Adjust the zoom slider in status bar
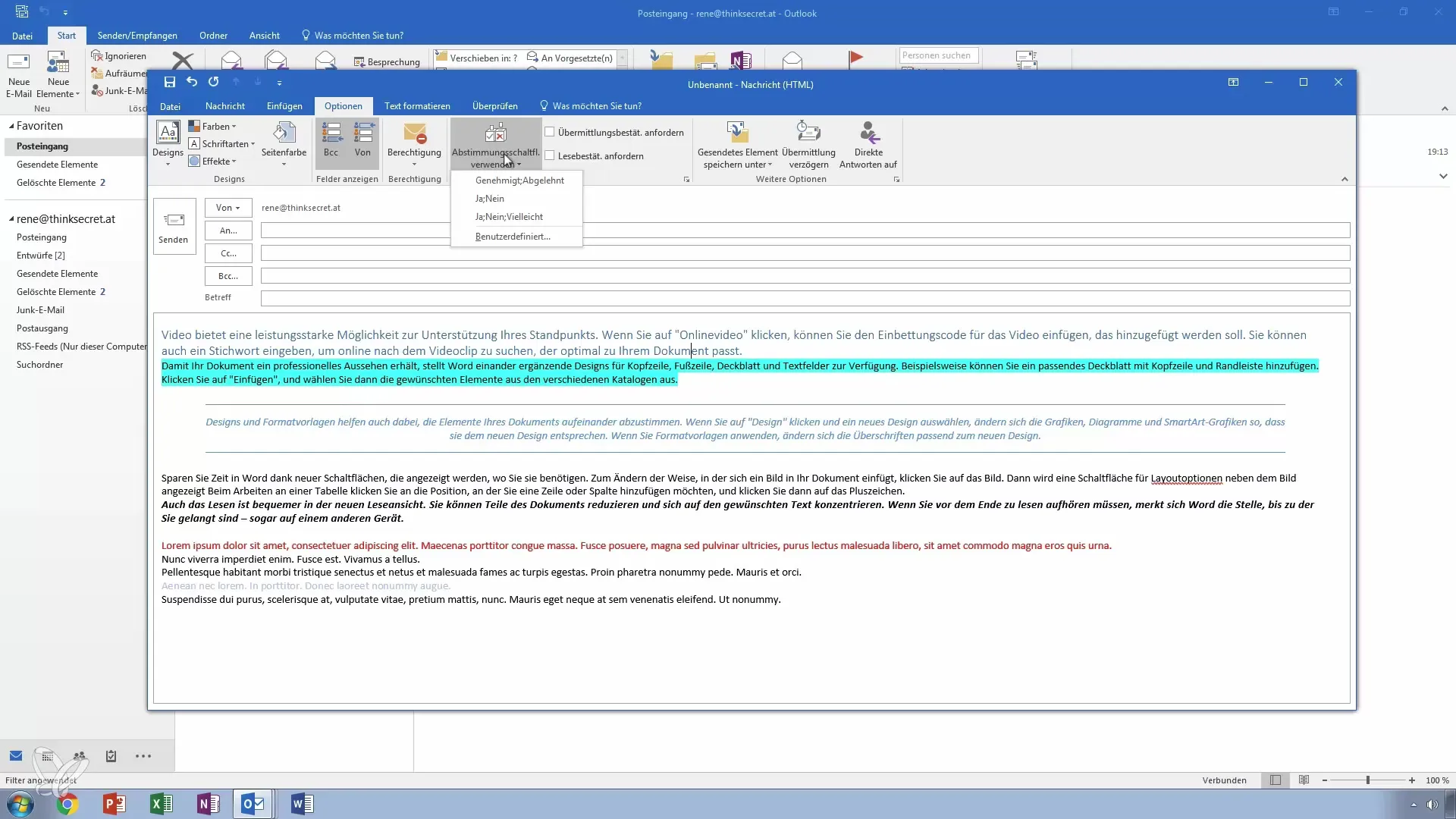This screenshot has width=1456, height=819. pos(1368,780)
